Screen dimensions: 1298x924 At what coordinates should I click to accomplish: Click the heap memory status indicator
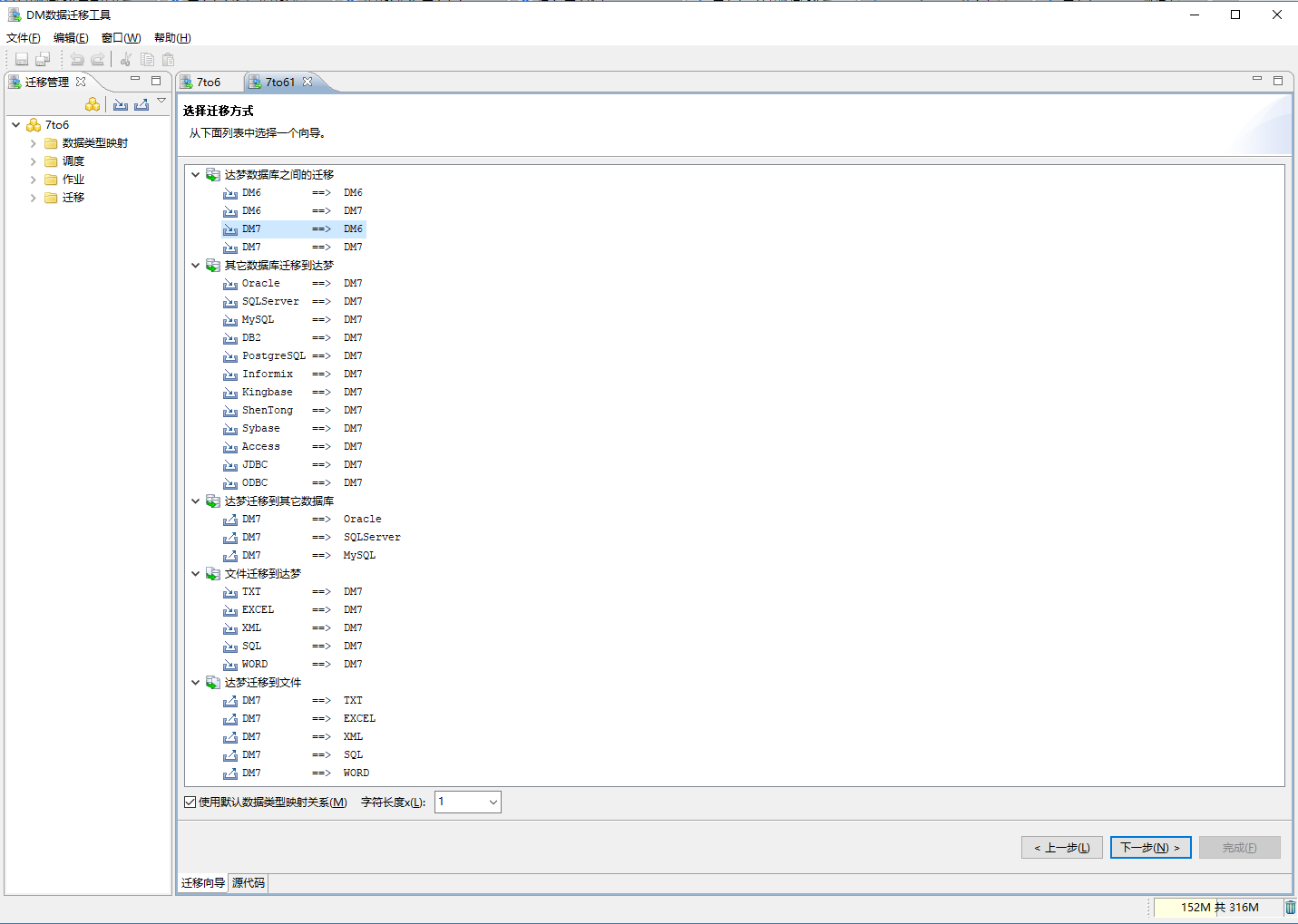coord(1217,908)
